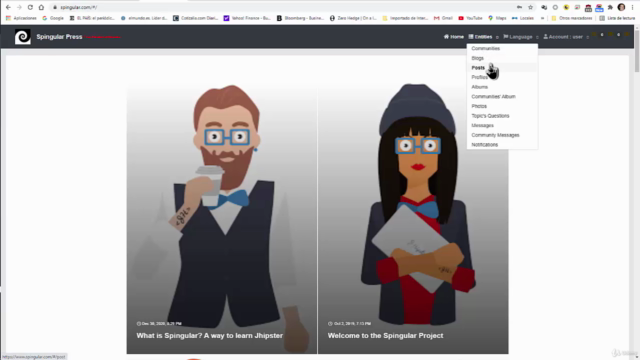Viewport: 640px width, 360px height.
Task: Open the elmundo.es bookmark
Action: (144, 18)
